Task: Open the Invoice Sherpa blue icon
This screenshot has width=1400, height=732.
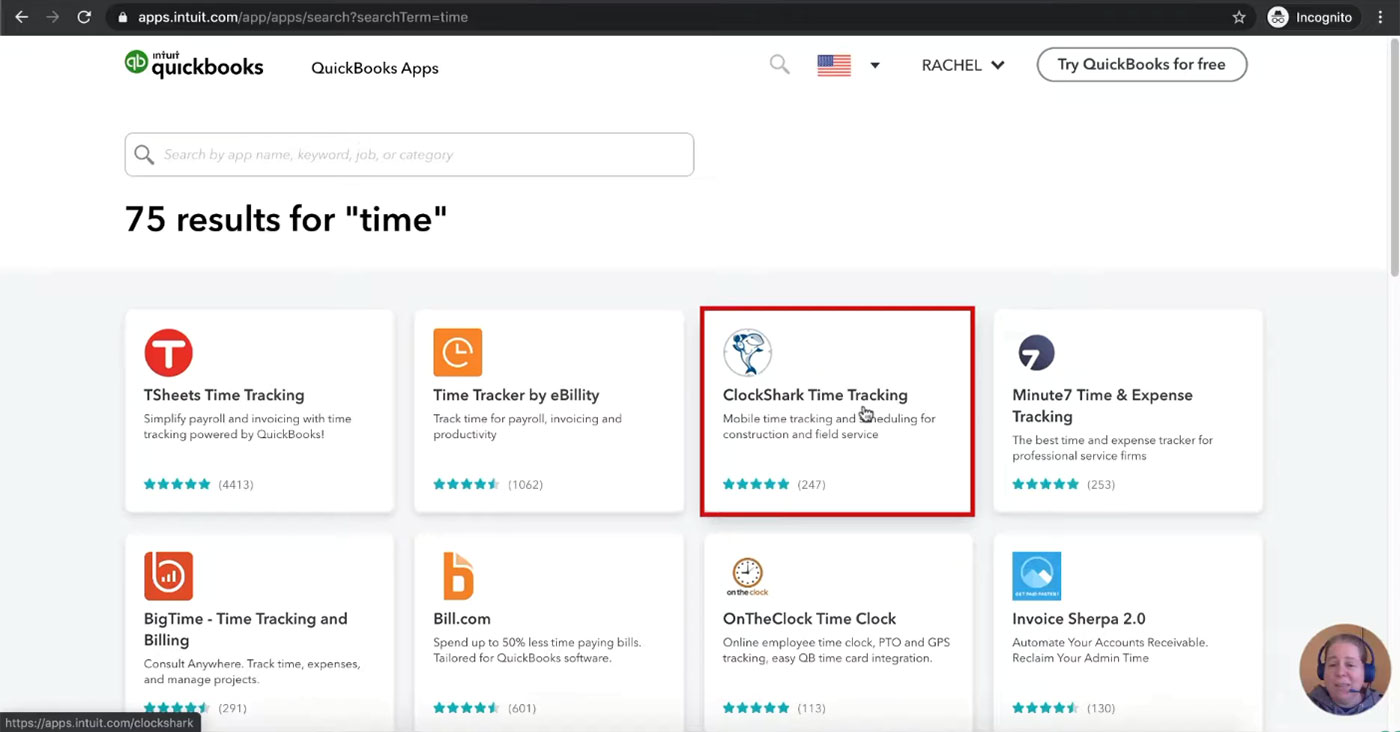Action: point(1036,576)
